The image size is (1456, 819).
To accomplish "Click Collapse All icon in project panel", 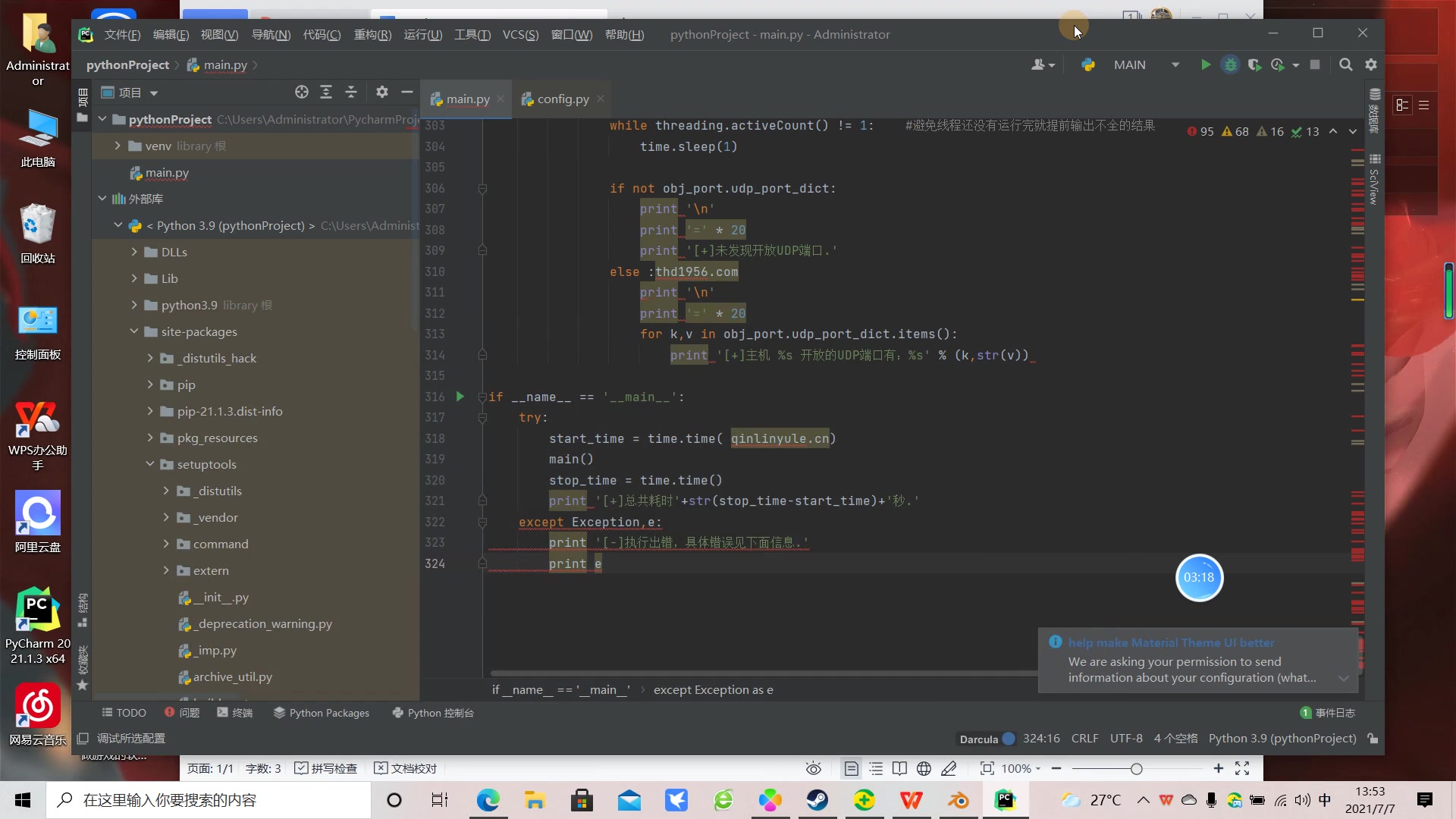I will [351, 93].
